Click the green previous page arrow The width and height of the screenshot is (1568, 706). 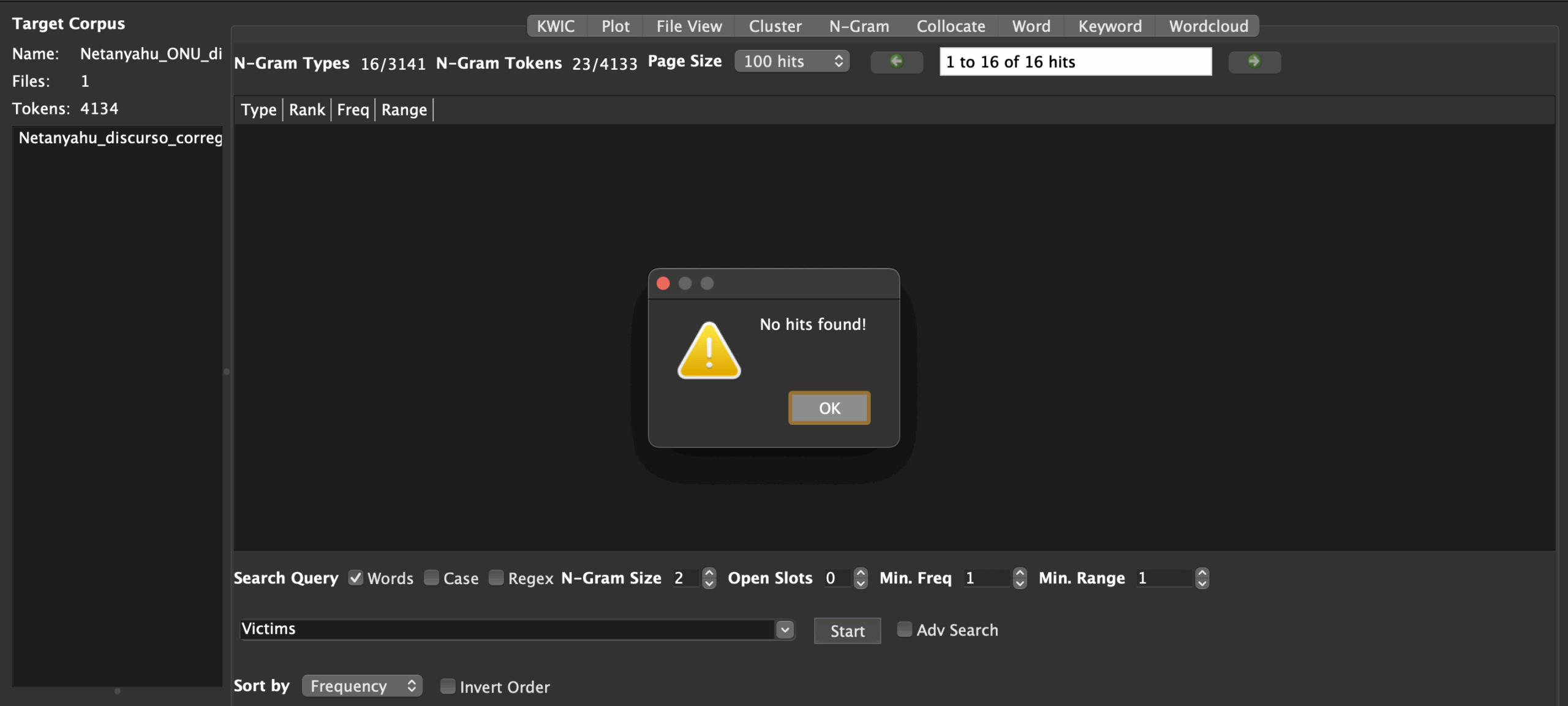tap(896, 61)
